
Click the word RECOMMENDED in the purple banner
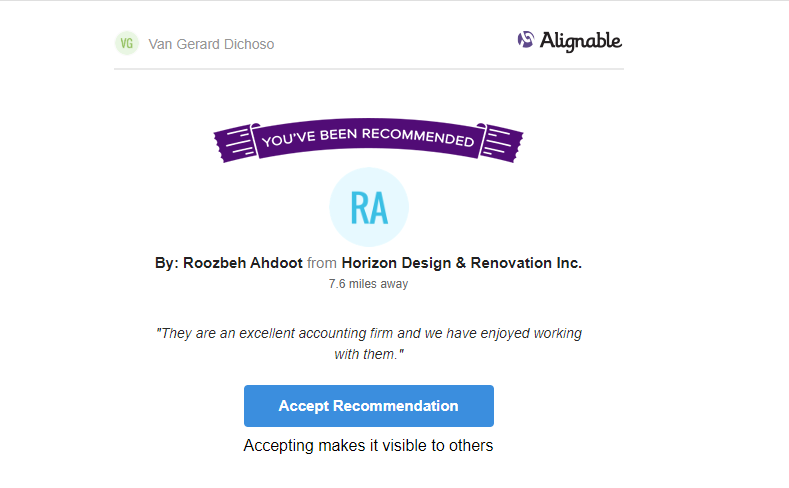pyautogui.click(x=418, y=136)
